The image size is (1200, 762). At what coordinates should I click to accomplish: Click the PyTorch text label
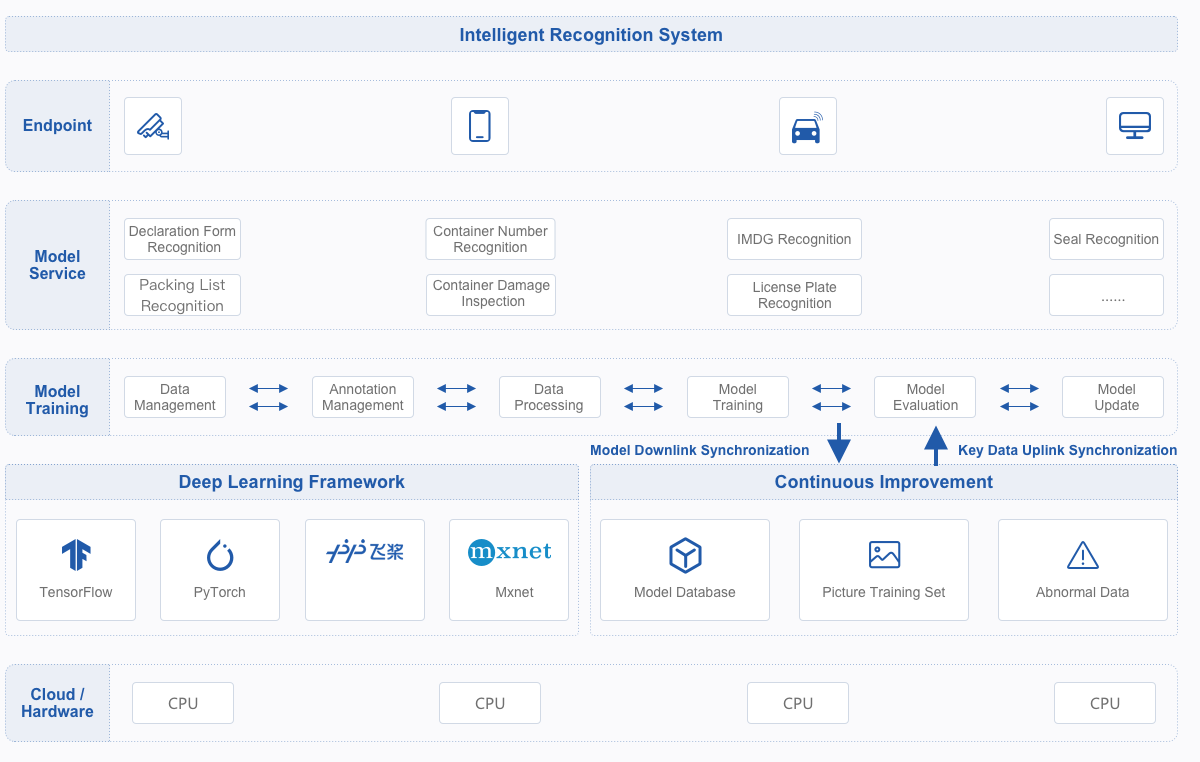[220, 592]
